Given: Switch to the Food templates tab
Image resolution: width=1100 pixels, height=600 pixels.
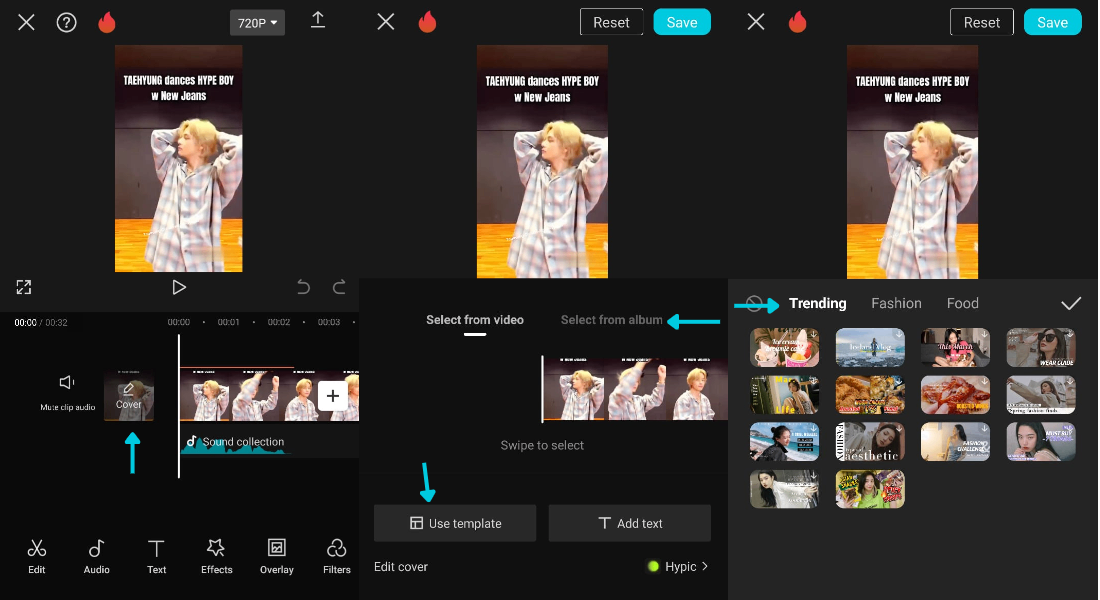Looking at the screenshot, I should [962, 303].
